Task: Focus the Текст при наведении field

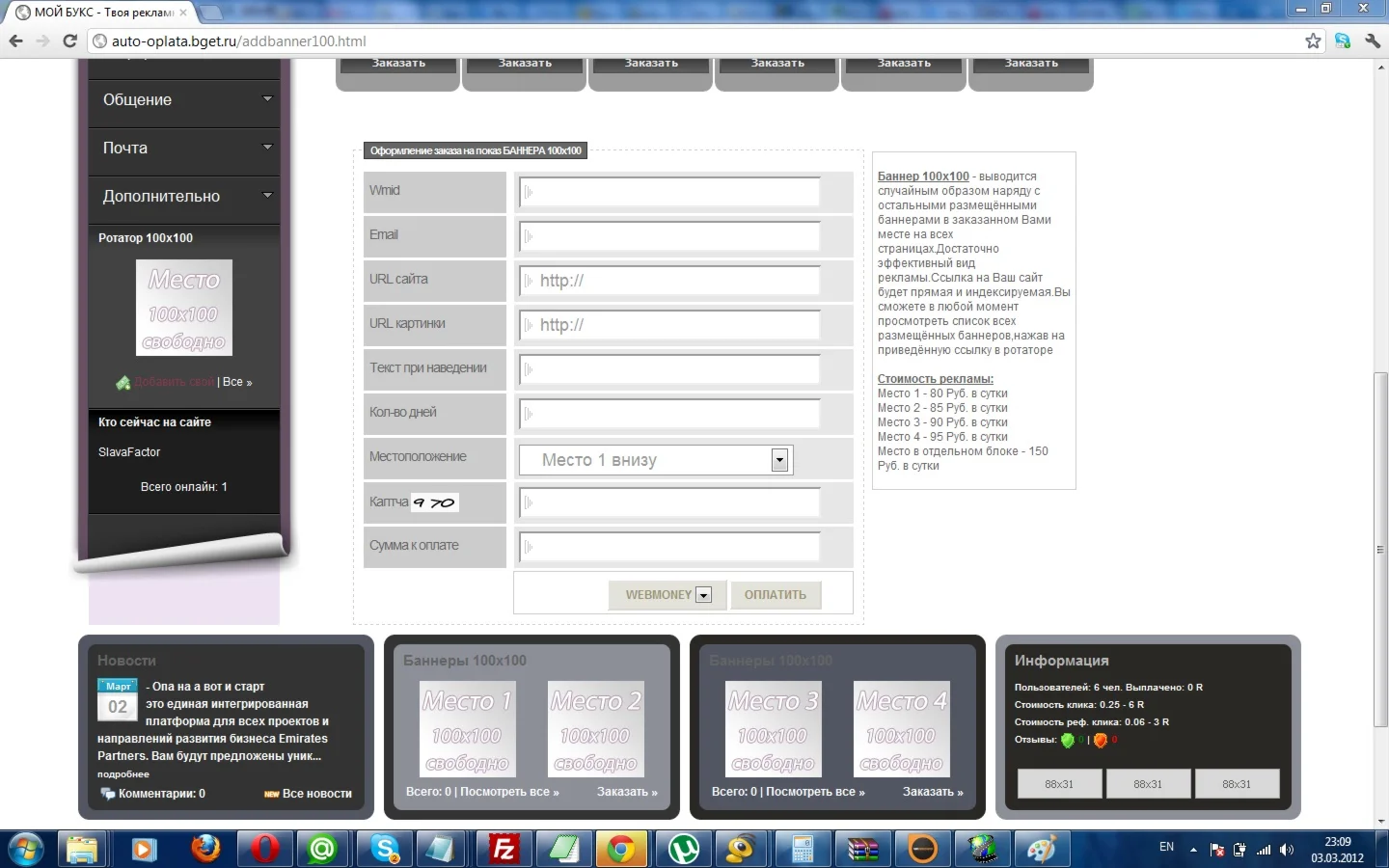Action: 669,369
